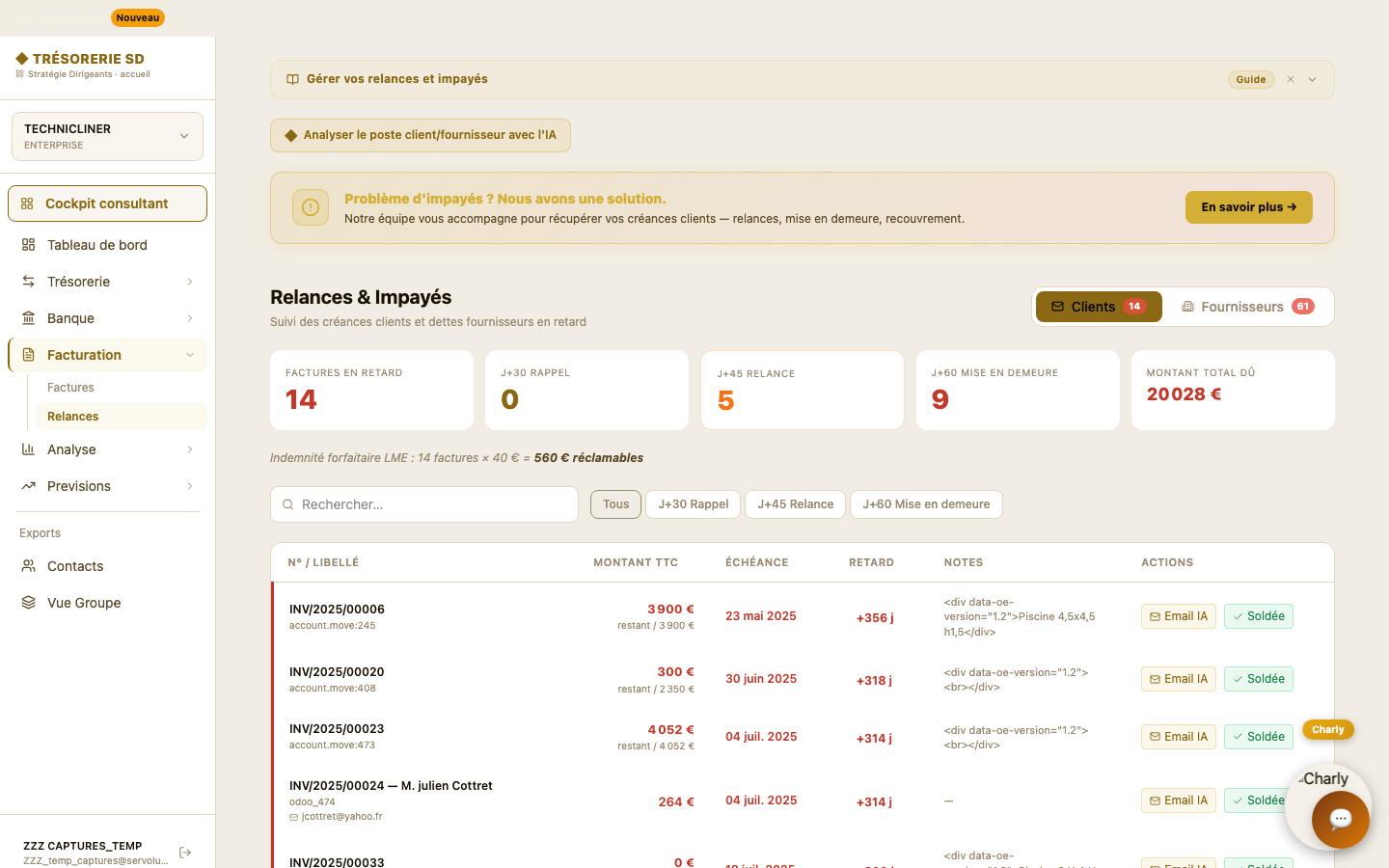Screen dimensions: 1389x868
Task: Click the Guide badge in banner
Action: tap(1251, 79)
